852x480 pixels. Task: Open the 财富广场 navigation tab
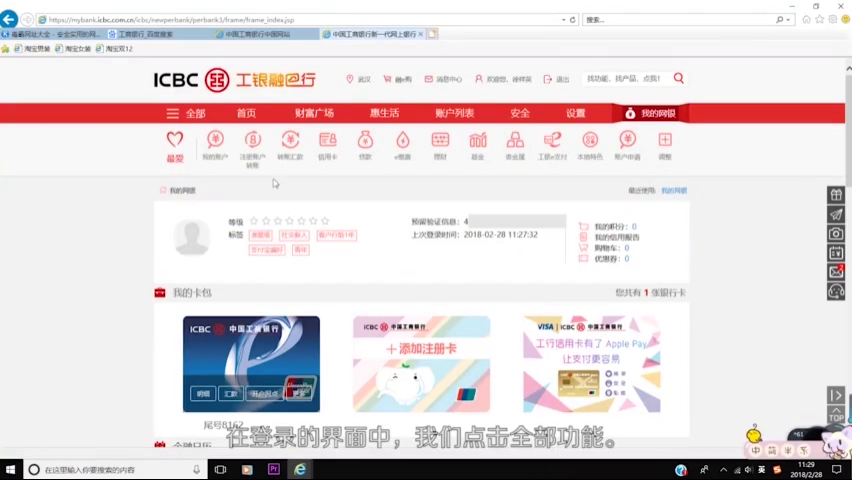tap(314, 113)
